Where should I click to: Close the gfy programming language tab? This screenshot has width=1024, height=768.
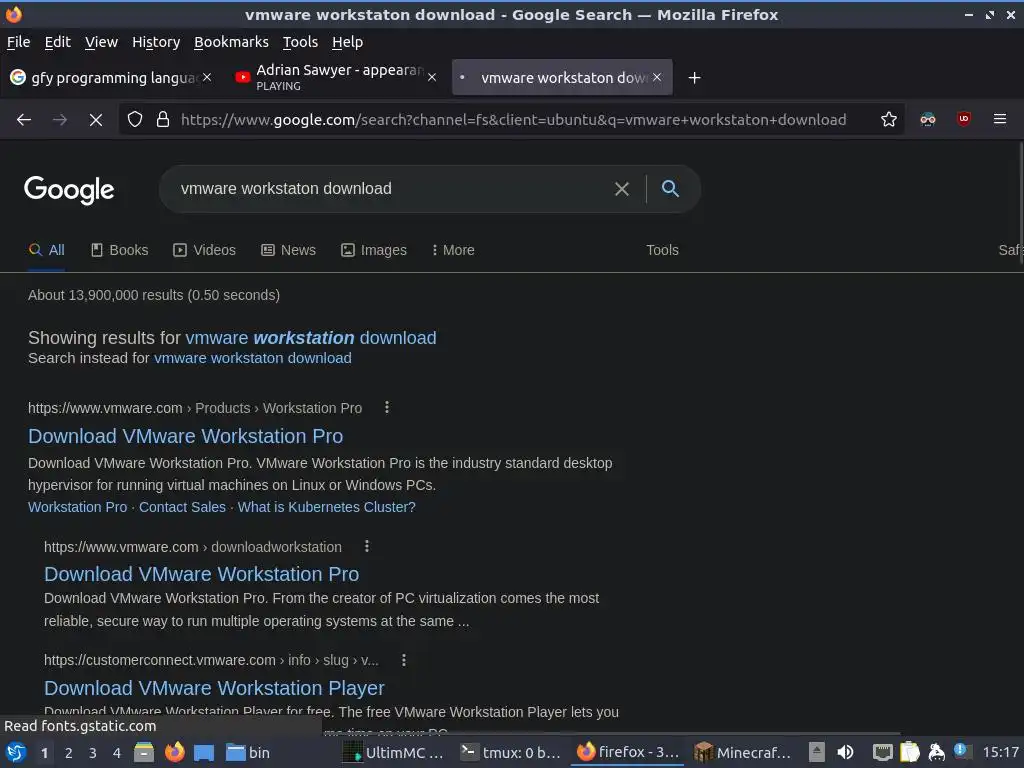(207, 77)
